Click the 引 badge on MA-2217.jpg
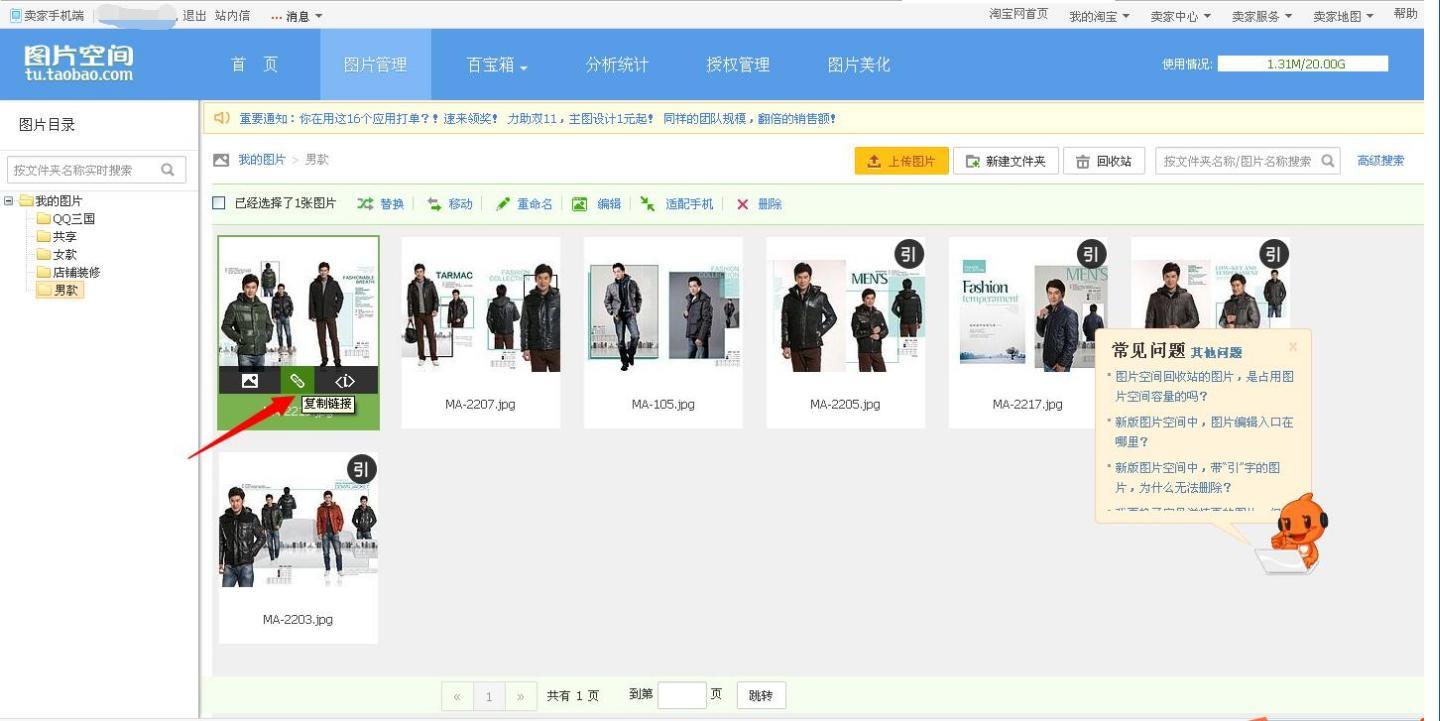The width and height of the screenshot is (1440, 721). coord(1091,254)
